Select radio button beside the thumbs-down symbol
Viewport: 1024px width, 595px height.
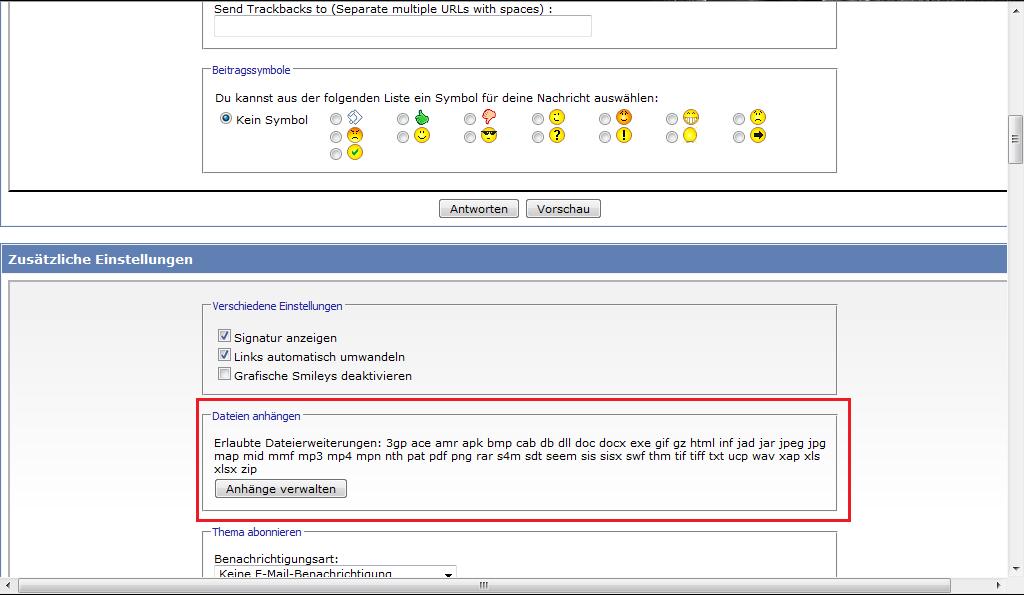pos(470,120)
